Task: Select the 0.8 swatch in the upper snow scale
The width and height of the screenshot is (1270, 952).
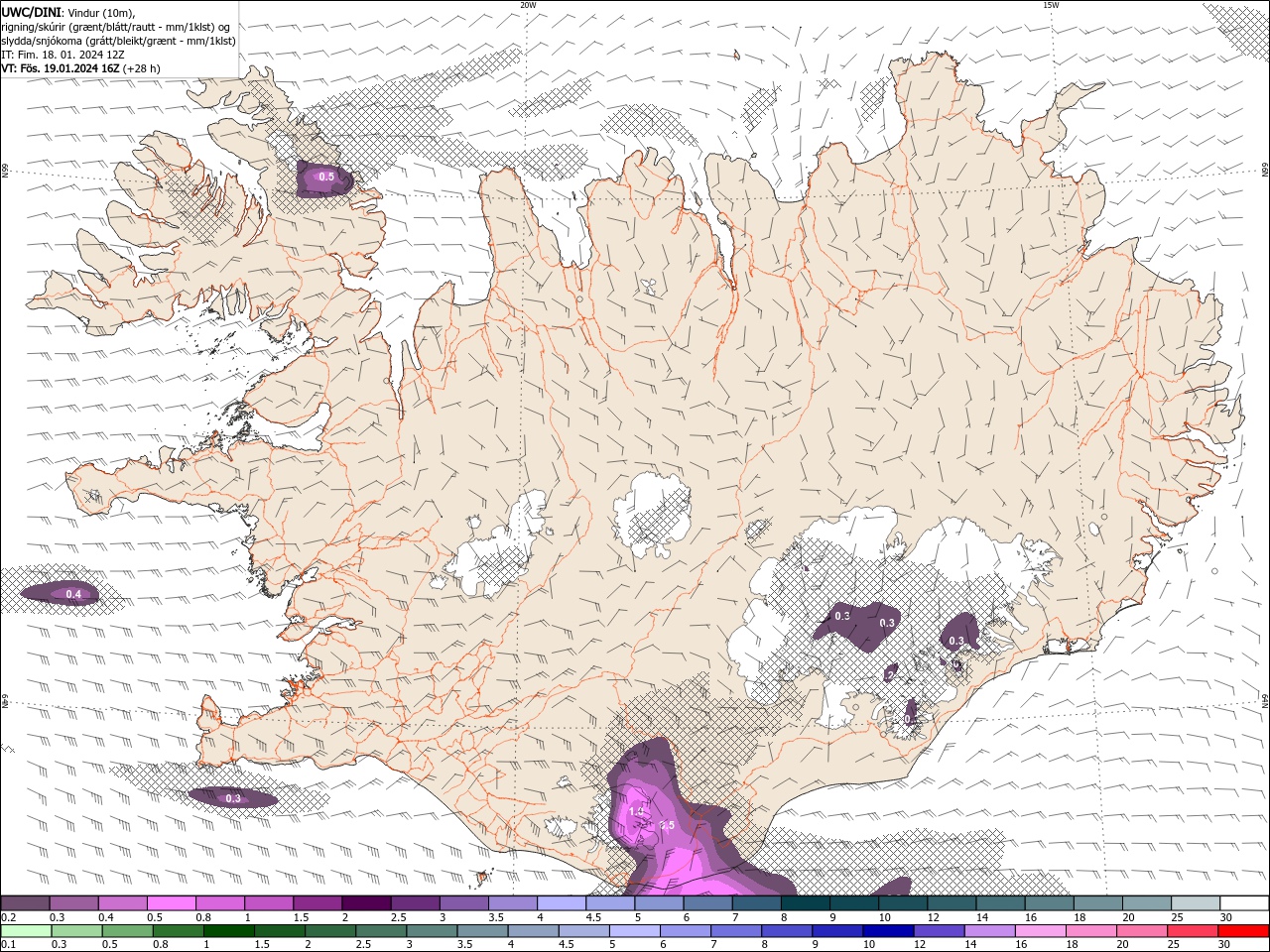Action: pos(219,903)
